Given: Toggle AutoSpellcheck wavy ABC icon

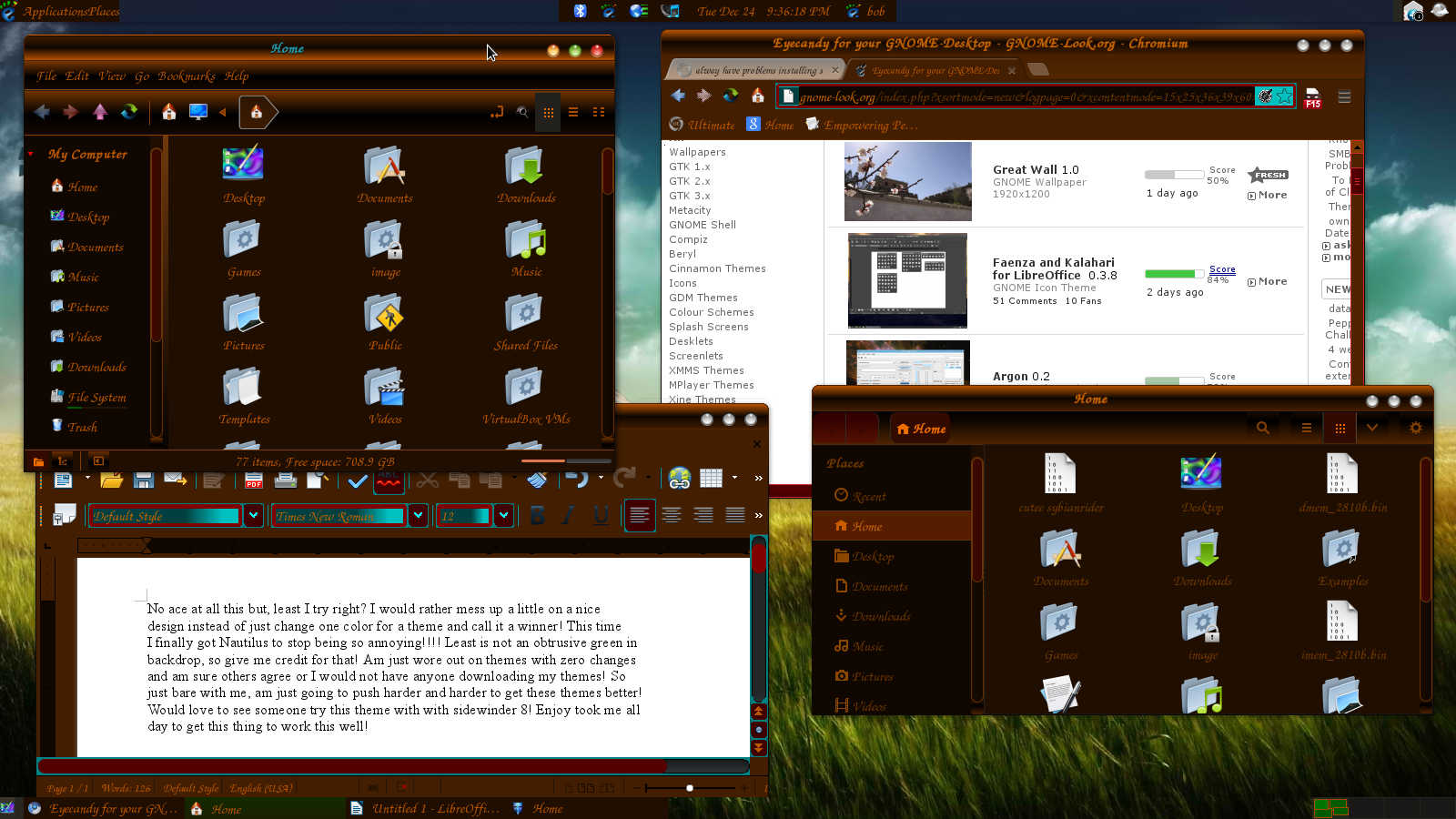Looking at the screenshot, I should click(389, 479).
